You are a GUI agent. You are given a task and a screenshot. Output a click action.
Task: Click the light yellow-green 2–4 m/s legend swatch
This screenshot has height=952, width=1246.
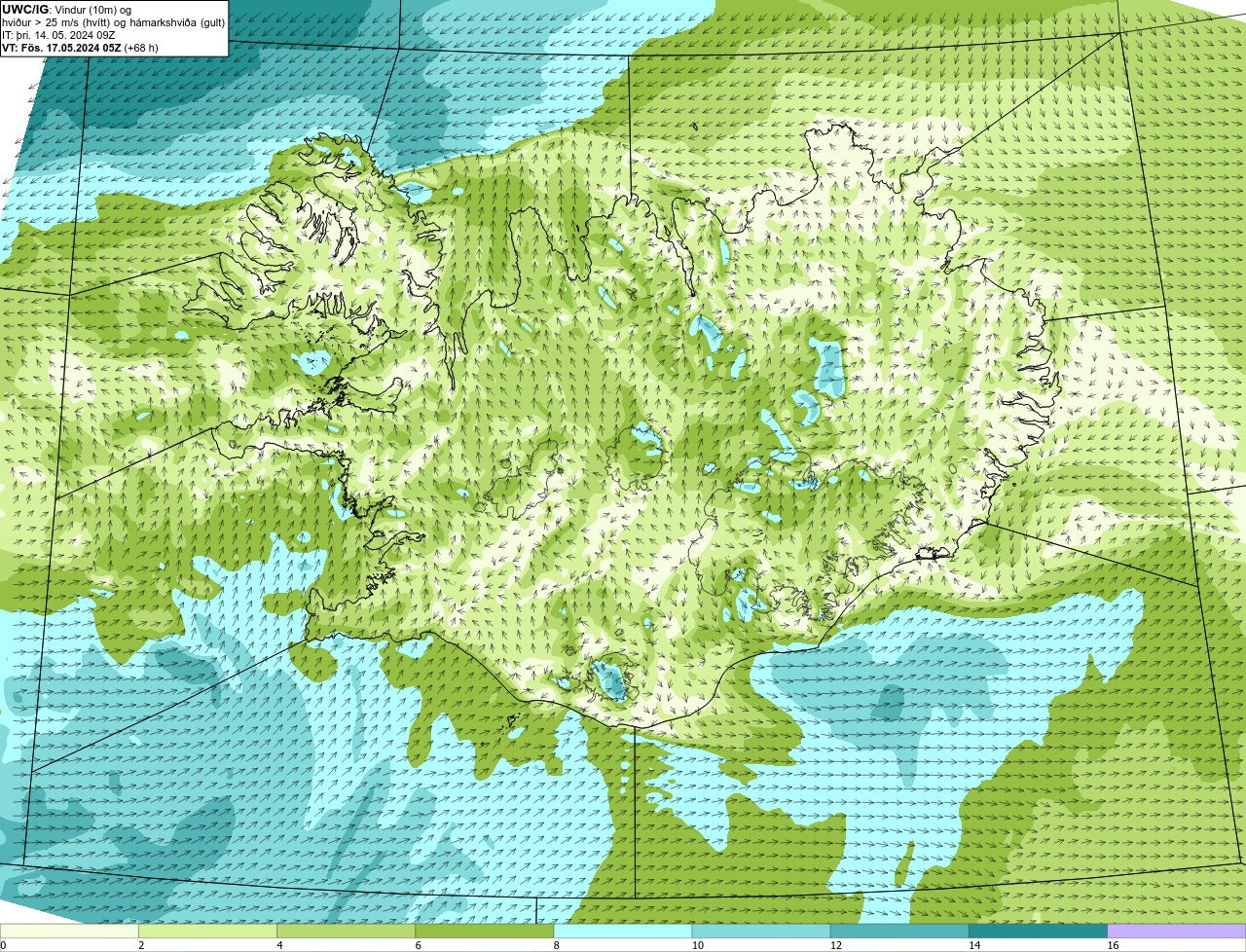click(x=208, y=932)
